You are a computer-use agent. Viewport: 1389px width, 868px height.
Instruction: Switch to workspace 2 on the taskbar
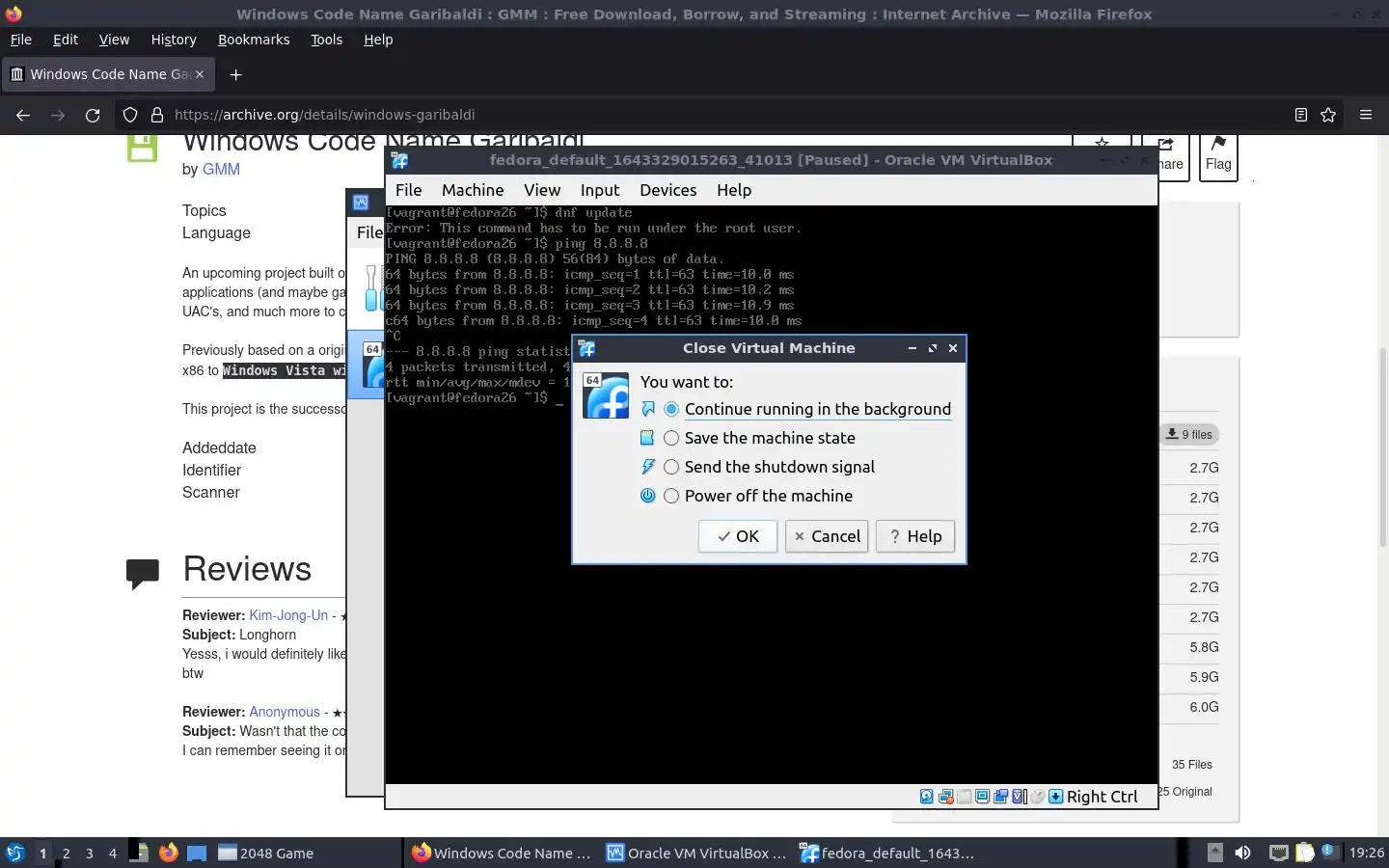pyautogui.click(x=66, y=853)
